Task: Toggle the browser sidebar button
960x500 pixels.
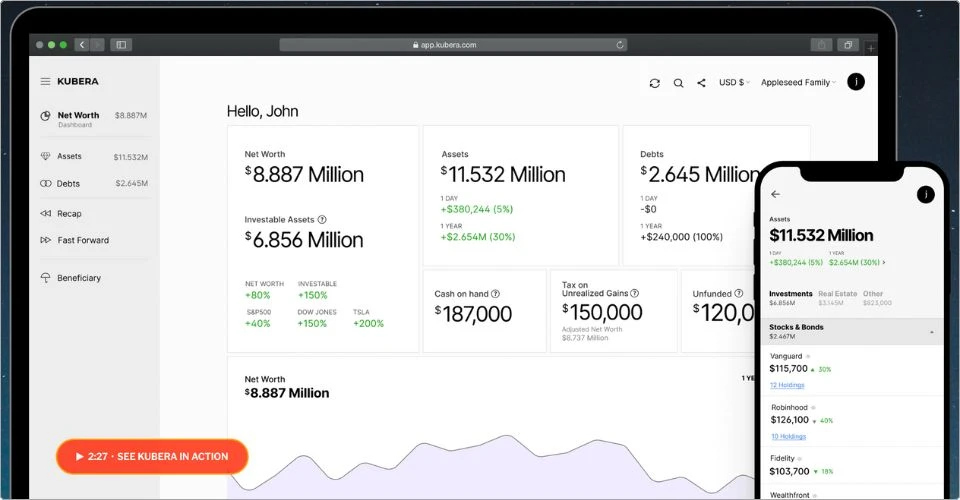Action: [121, 45]
